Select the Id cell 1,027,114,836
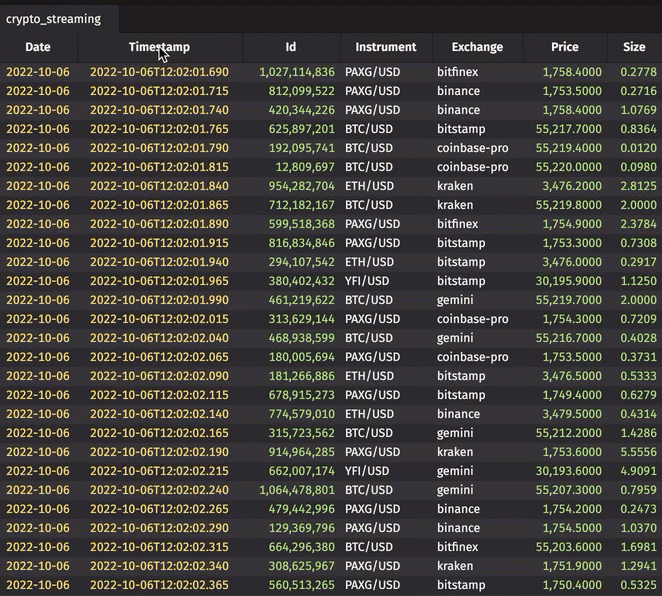Viewport: 662px width, 596px height. 297,72
